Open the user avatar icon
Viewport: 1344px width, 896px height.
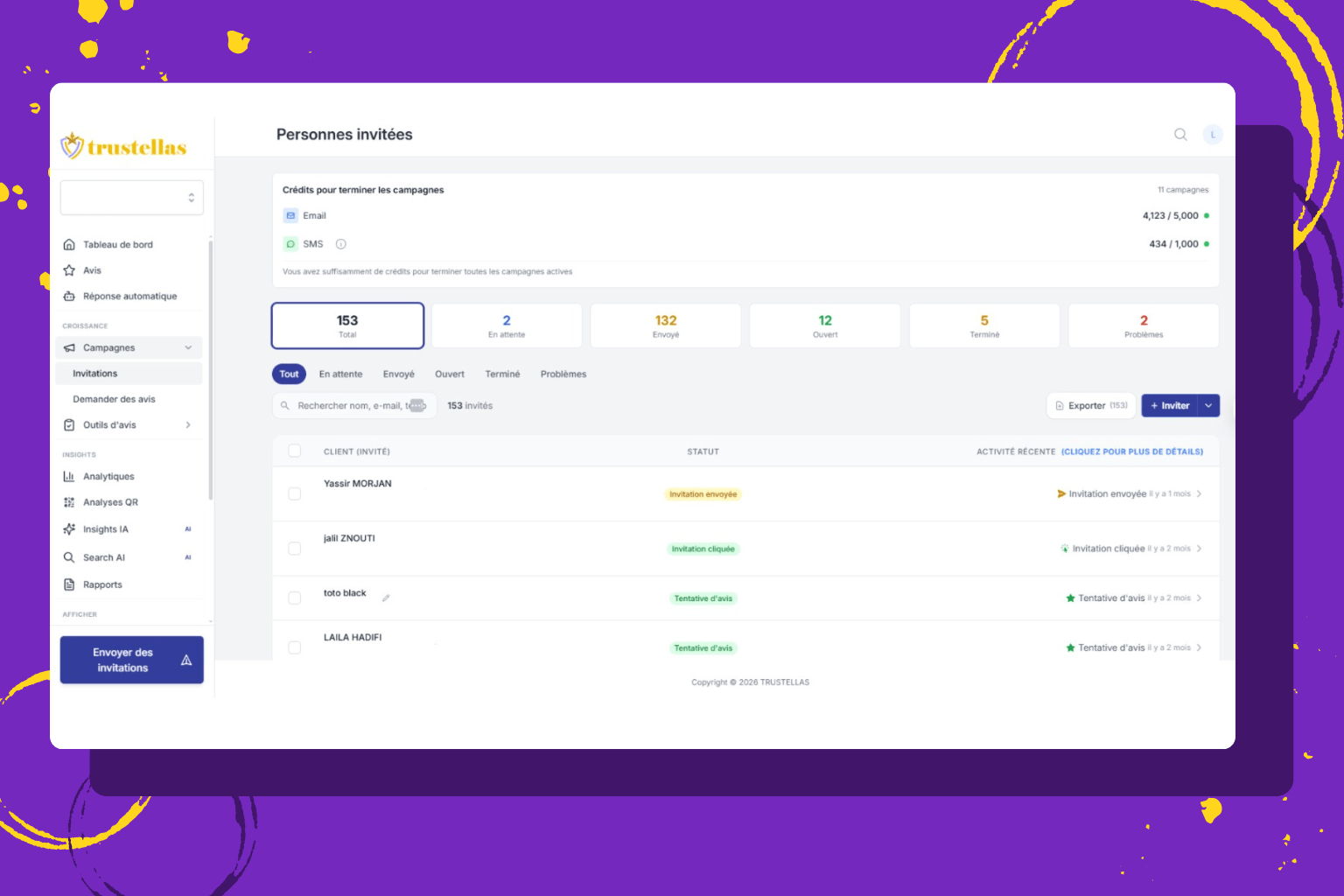(x=1212, y=135)
